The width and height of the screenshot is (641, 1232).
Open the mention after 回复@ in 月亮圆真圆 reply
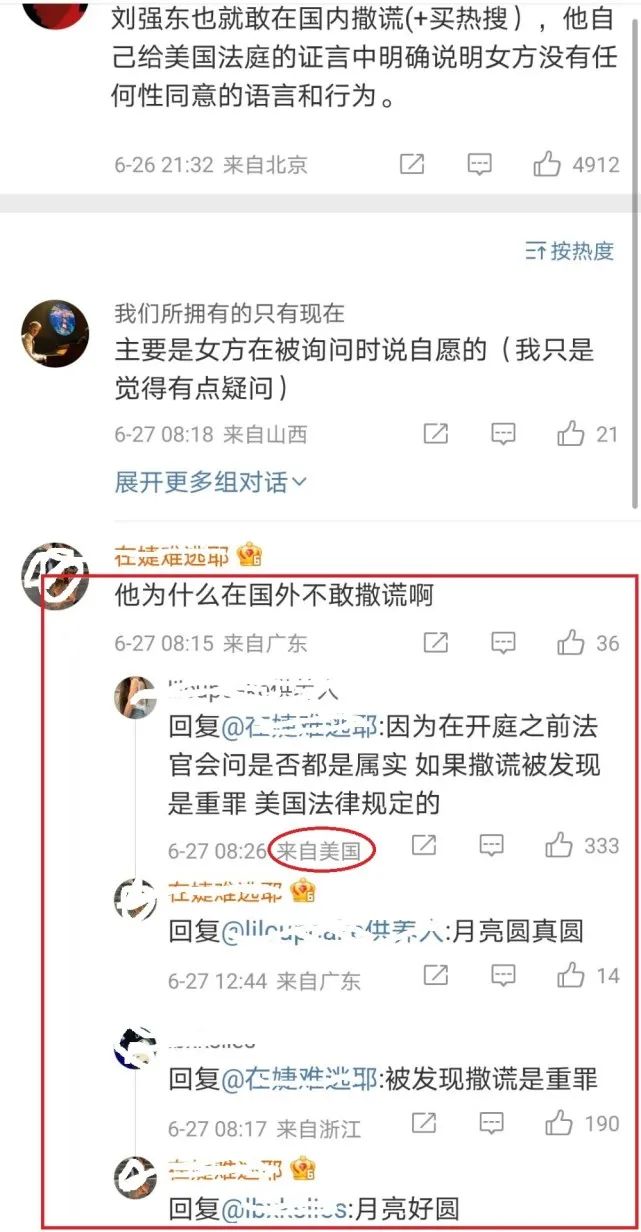pyautogui.click(x=335, y=932)
